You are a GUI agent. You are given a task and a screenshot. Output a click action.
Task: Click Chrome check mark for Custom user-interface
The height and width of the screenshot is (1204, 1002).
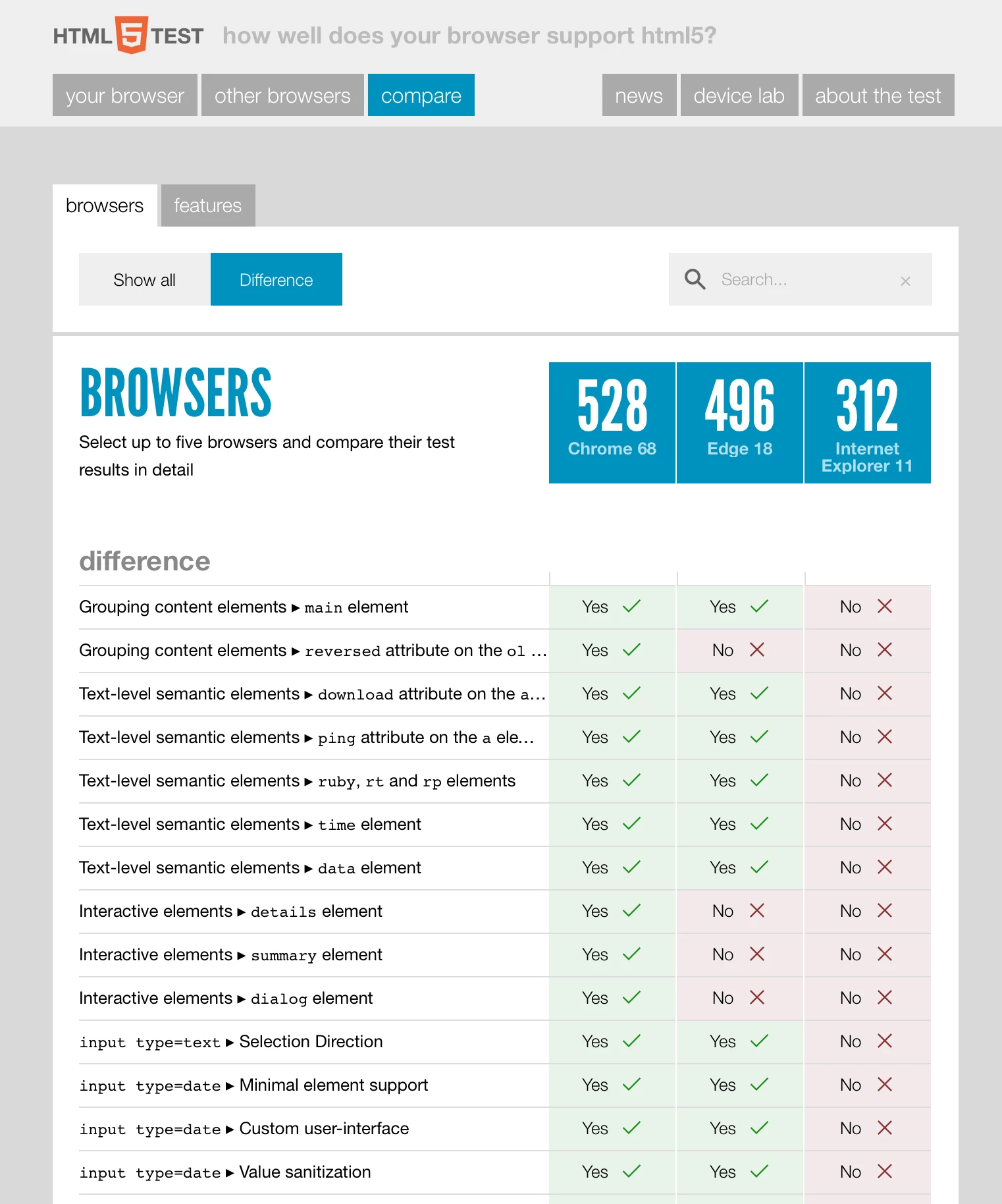[631, 1128]
